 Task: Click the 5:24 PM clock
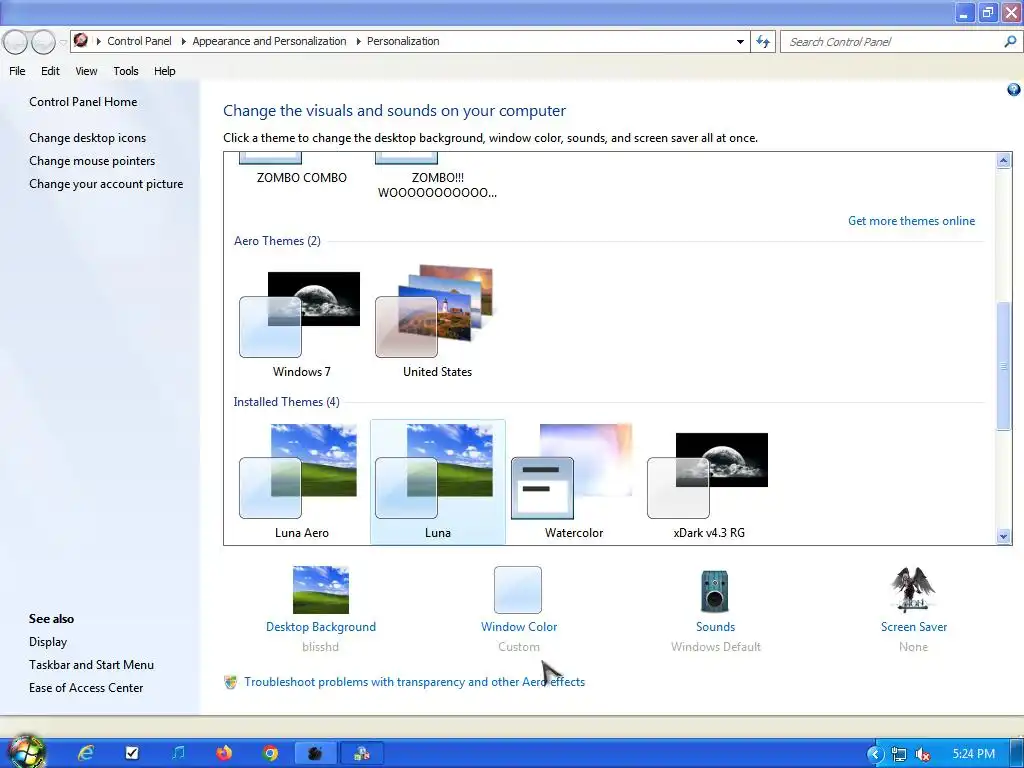point(973,754)
